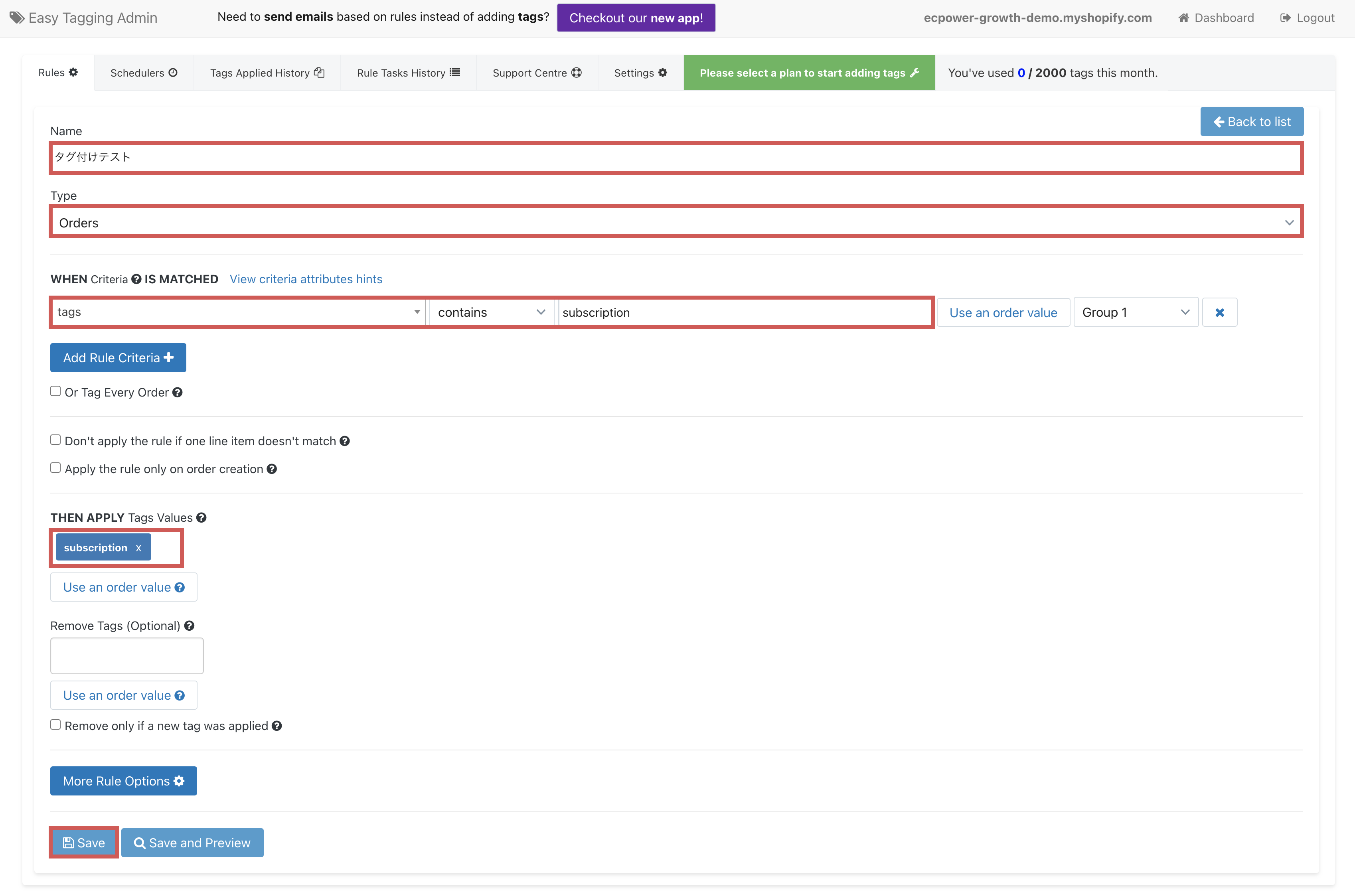Click the Remove Tags input box

(127, 655)
